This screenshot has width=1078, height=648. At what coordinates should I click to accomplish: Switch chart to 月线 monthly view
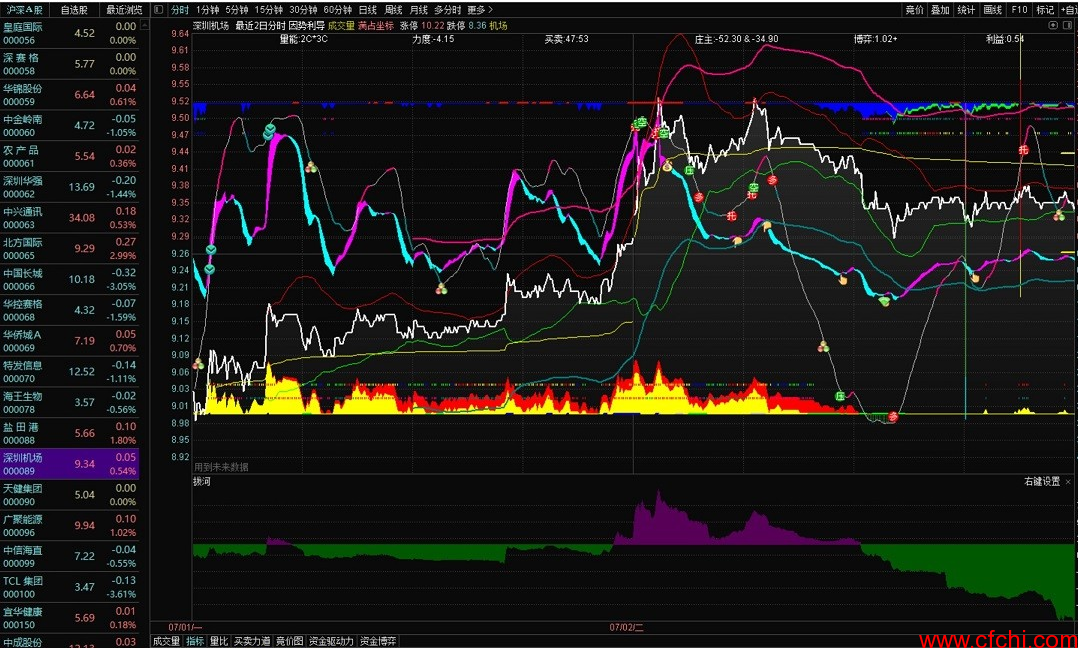coord(418,10)
